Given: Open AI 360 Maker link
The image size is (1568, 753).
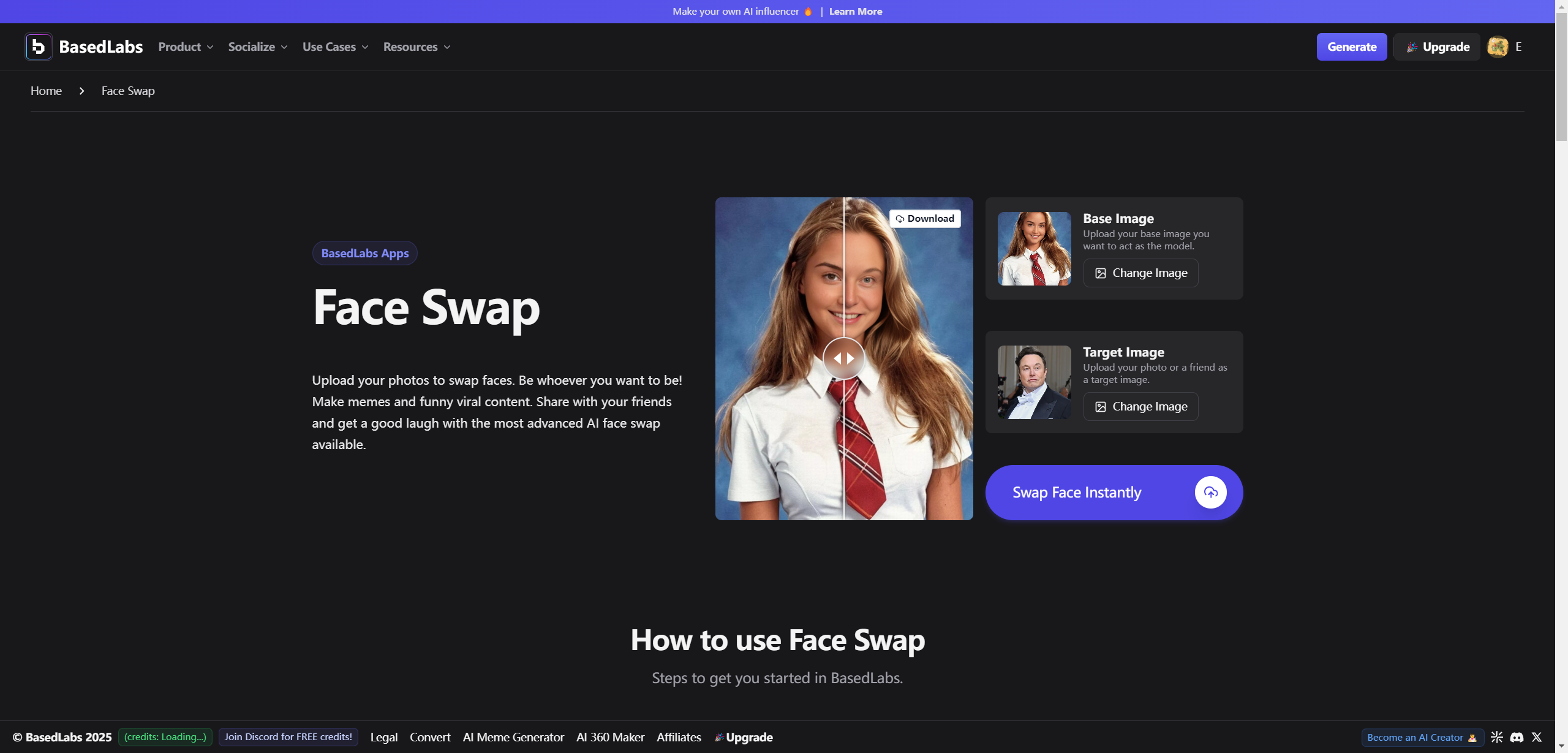Looking at the screenshot, I should [x=611, y=737].
